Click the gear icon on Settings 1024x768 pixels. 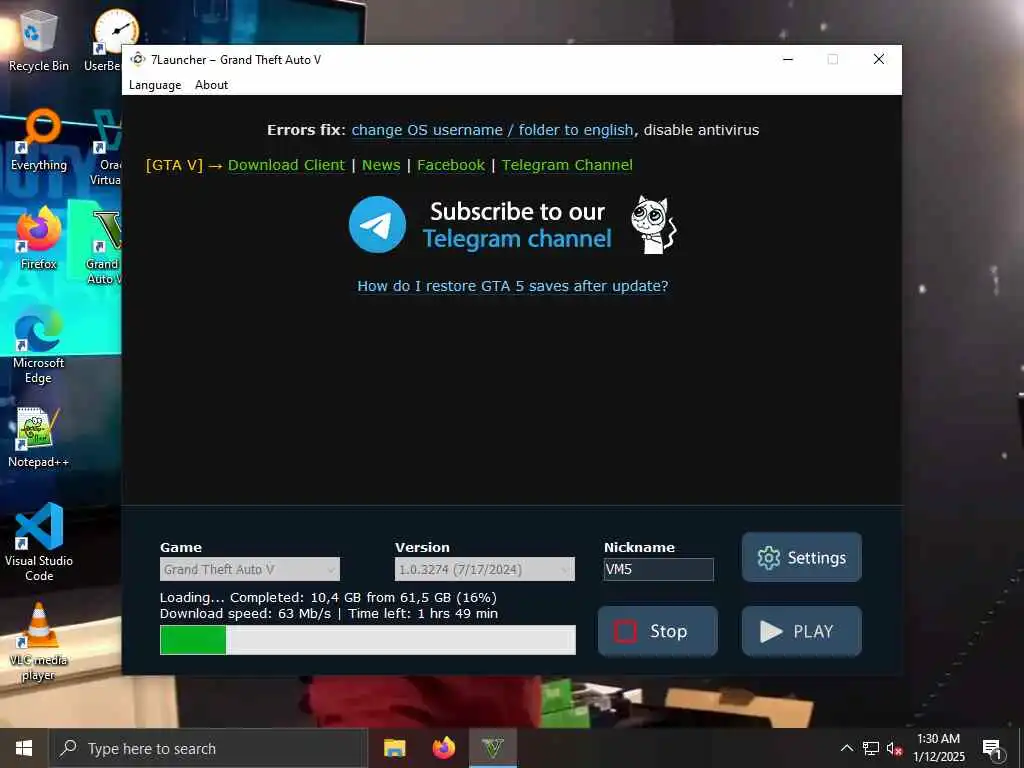point(769,558)
